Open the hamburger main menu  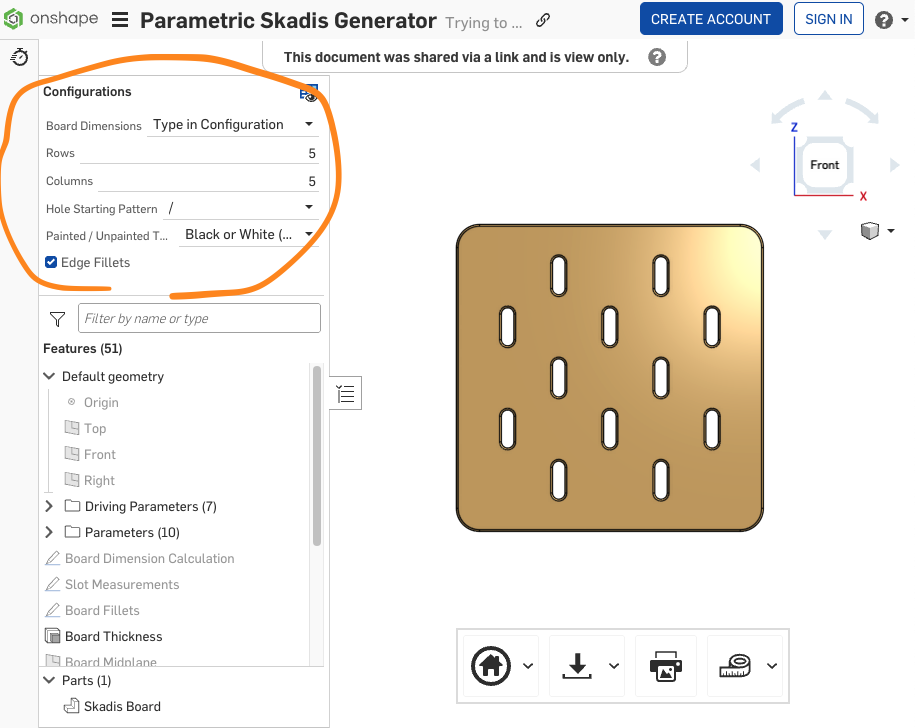120,20
